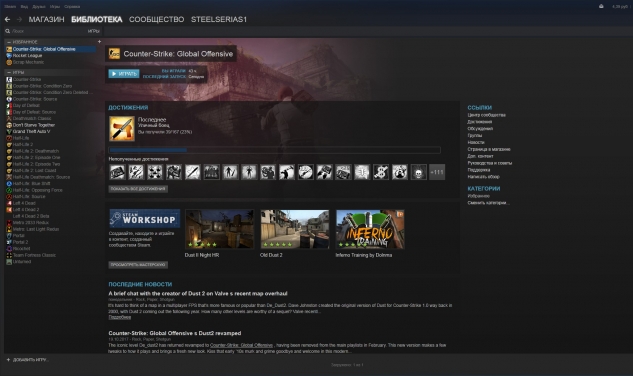633x376 pixels.
Task: Go back using the left arrow
Action: [x=7, y=19]
